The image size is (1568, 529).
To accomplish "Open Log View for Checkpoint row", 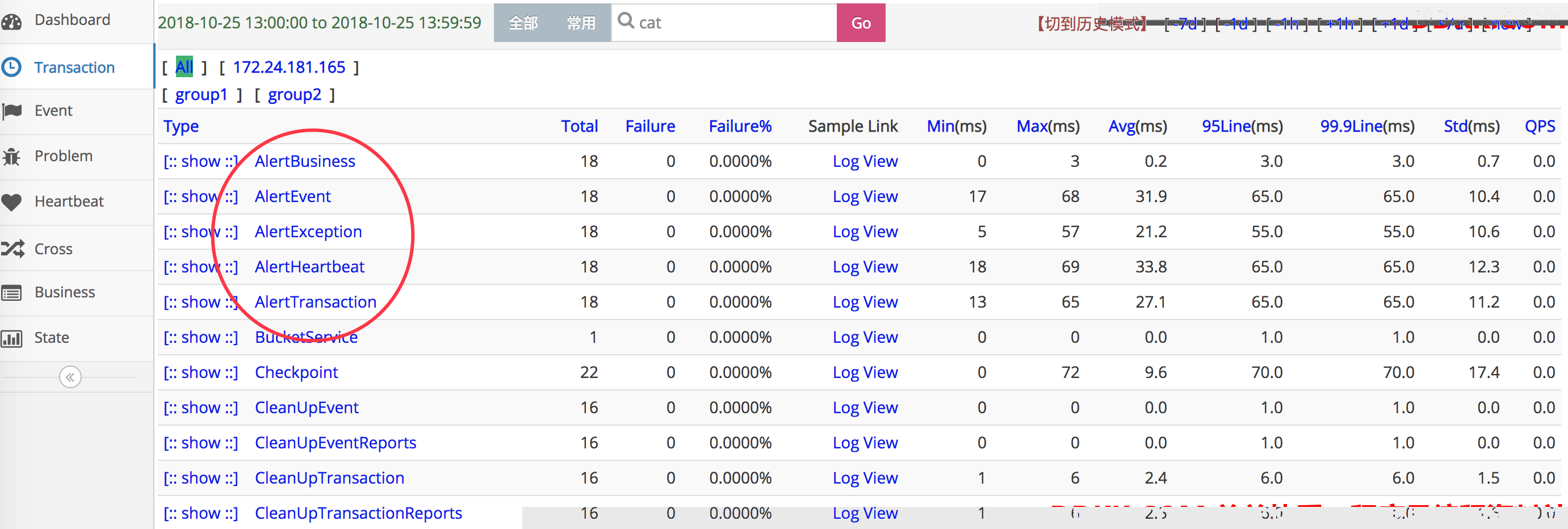I will [x=865, y=372].
